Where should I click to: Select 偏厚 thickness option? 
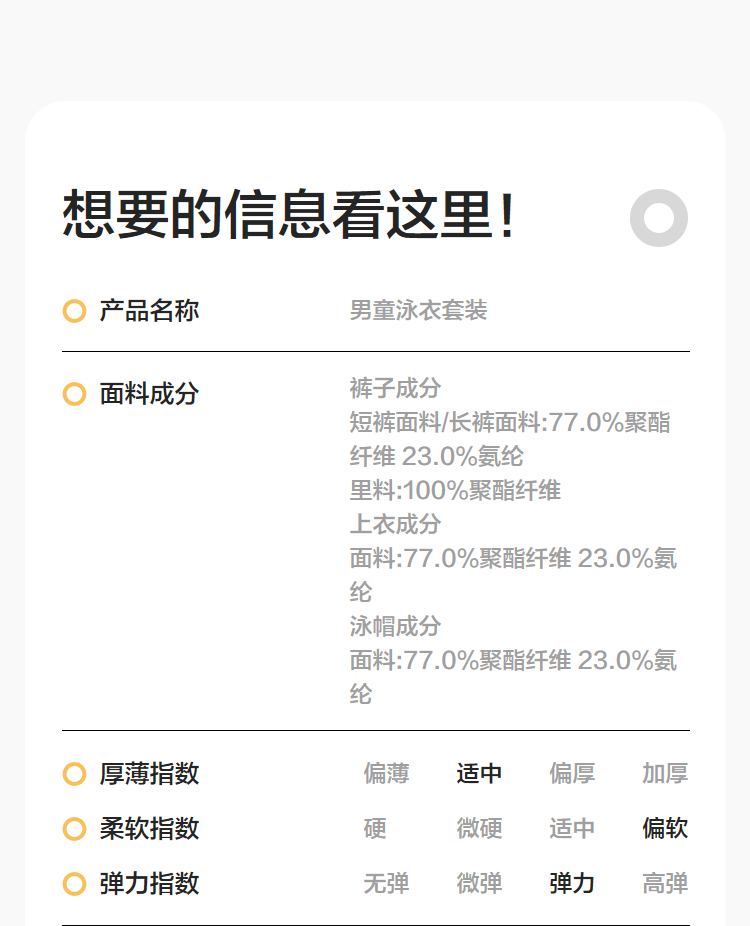572,774
